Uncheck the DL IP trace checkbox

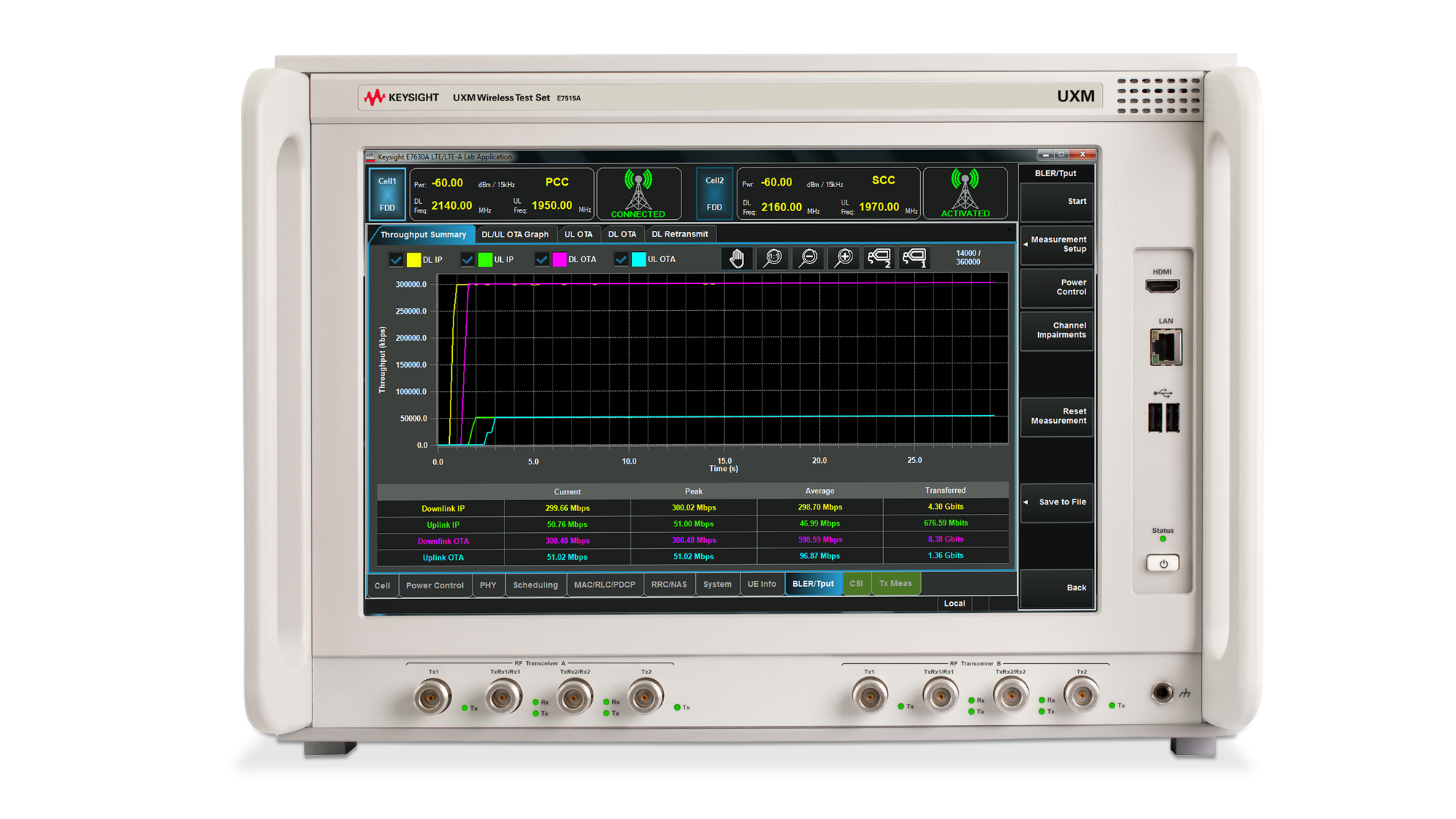tap(396, 260)
